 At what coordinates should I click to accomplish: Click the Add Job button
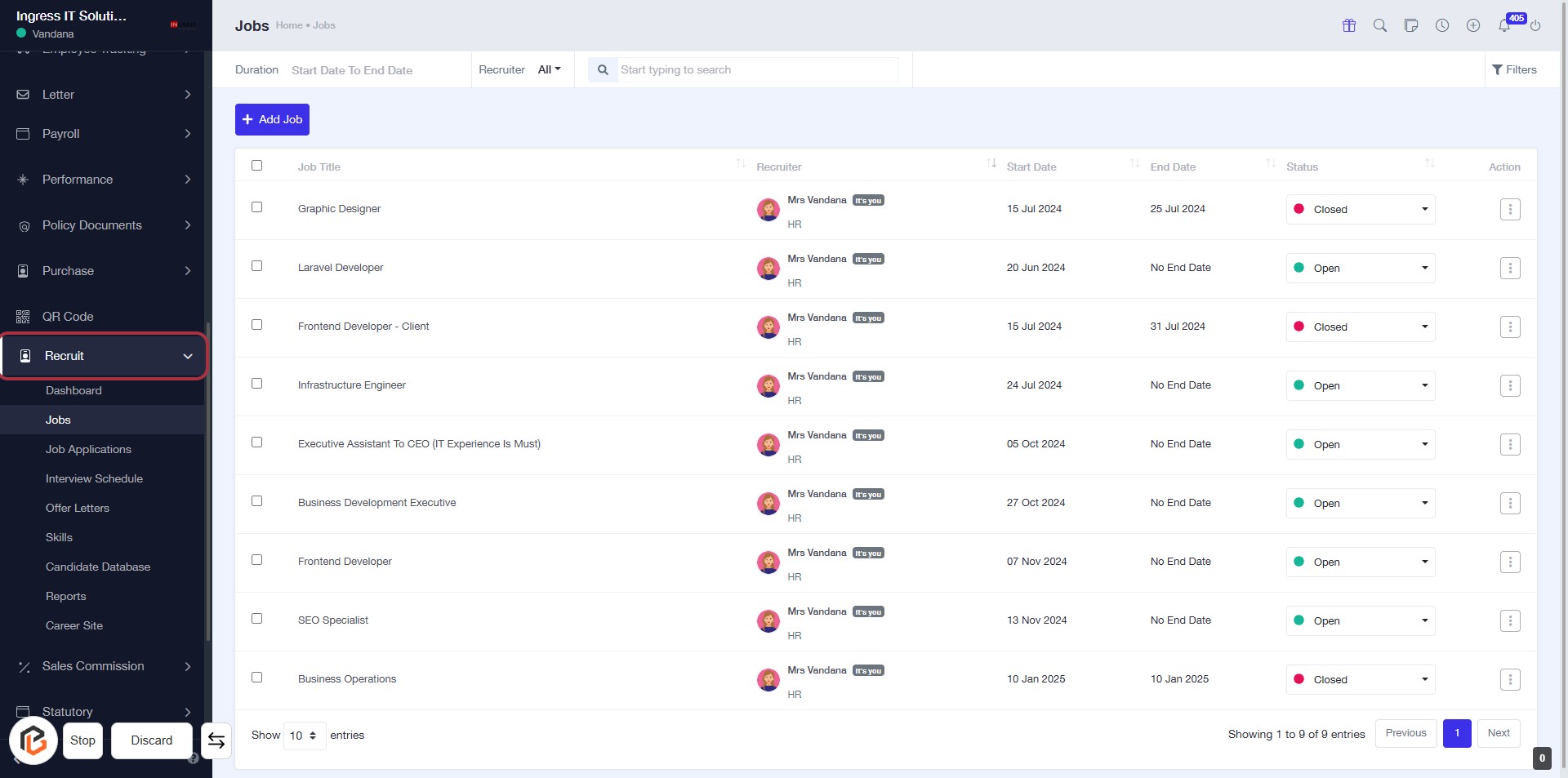(x=272, y=120)
